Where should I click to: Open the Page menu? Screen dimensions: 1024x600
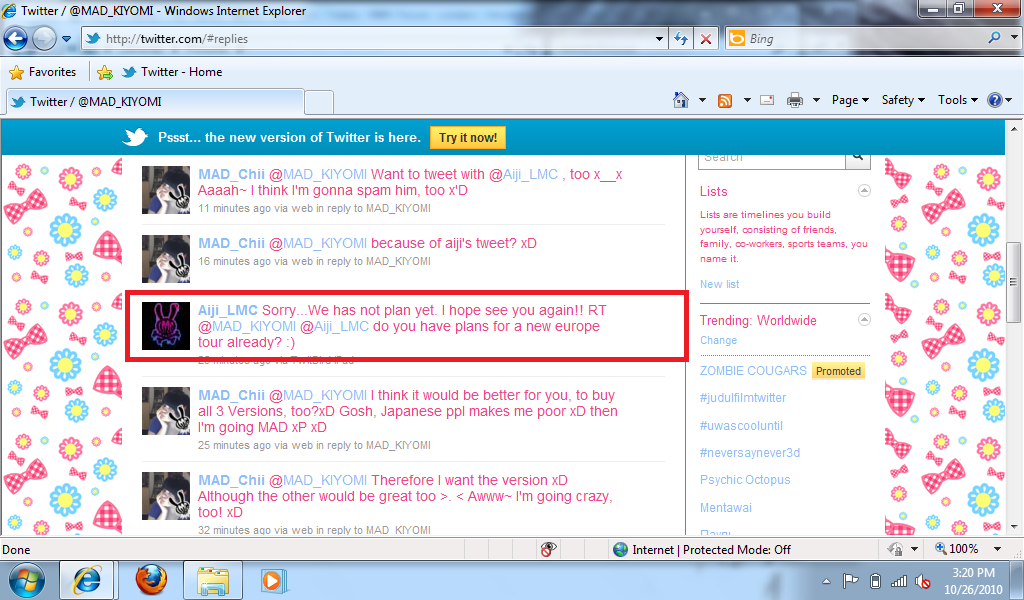(x=850, y=100)
